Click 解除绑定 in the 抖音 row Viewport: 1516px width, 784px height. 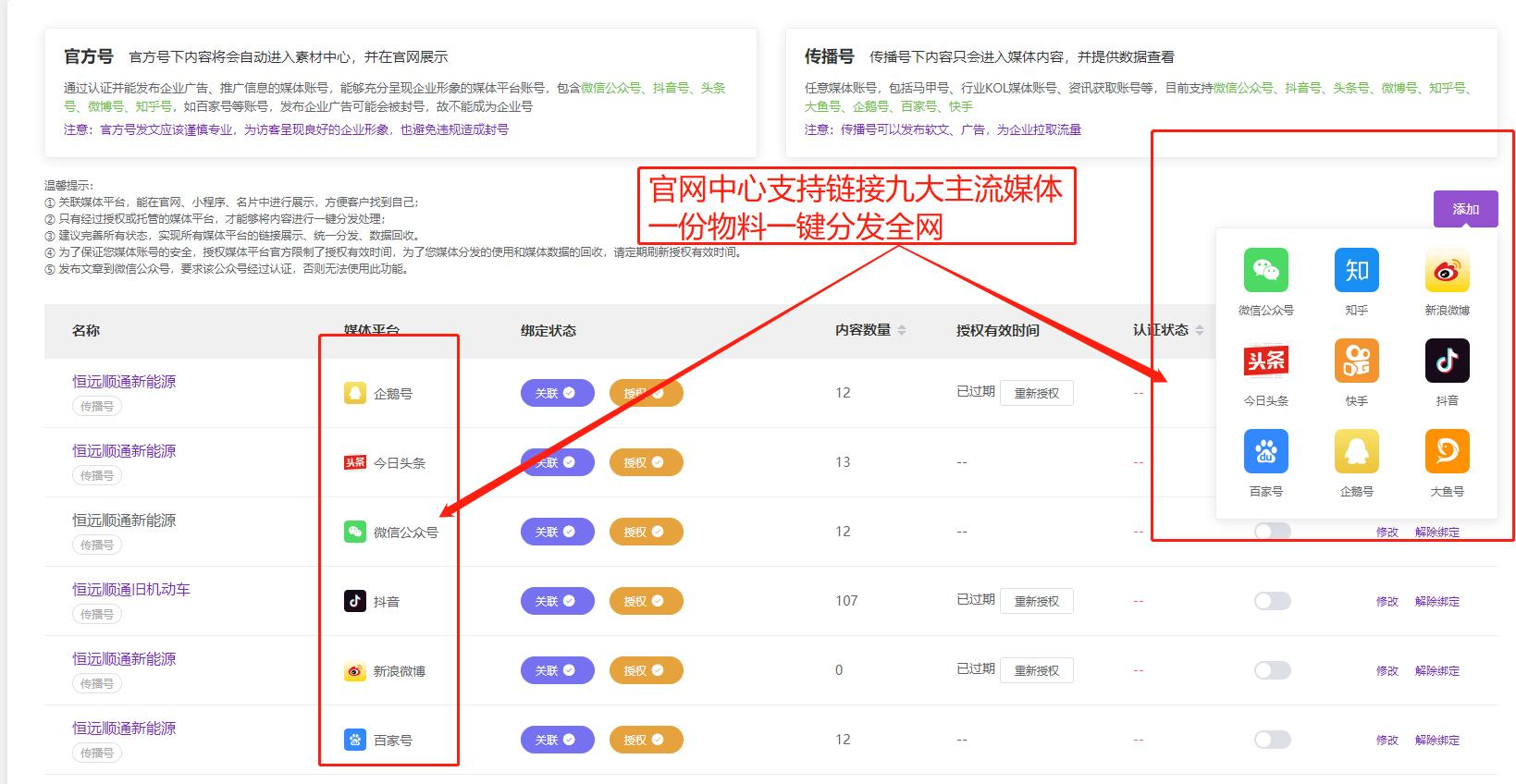point(1437,602)
